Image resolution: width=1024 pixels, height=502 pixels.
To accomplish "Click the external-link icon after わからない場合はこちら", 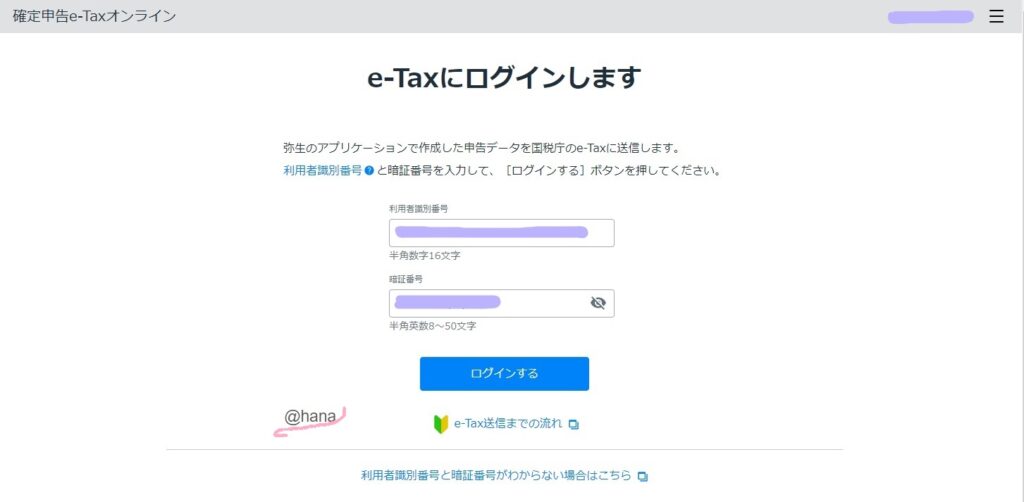I will (x=643, y=477).
